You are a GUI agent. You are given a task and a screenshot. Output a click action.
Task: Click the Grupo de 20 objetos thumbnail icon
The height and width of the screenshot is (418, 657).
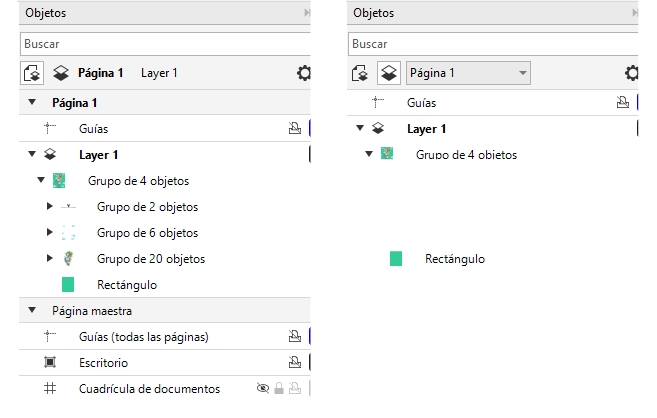coord(68,258)
